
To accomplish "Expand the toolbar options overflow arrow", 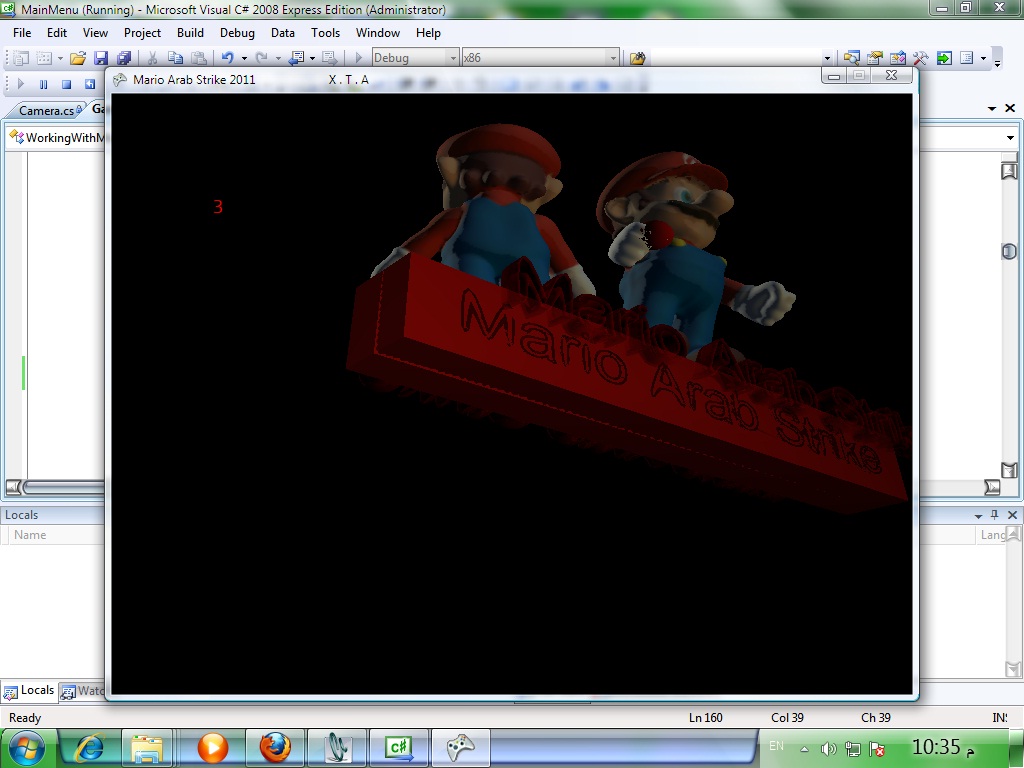I will [x=997, y=63].
